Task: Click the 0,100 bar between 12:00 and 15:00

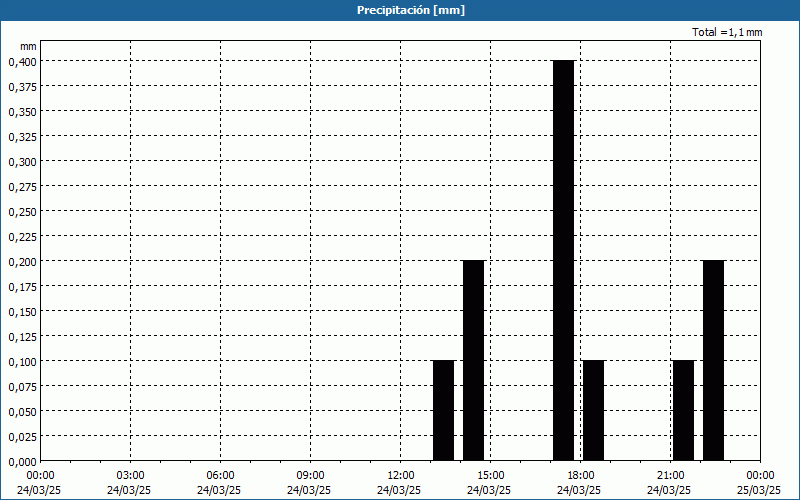Action: coord(443,410)
